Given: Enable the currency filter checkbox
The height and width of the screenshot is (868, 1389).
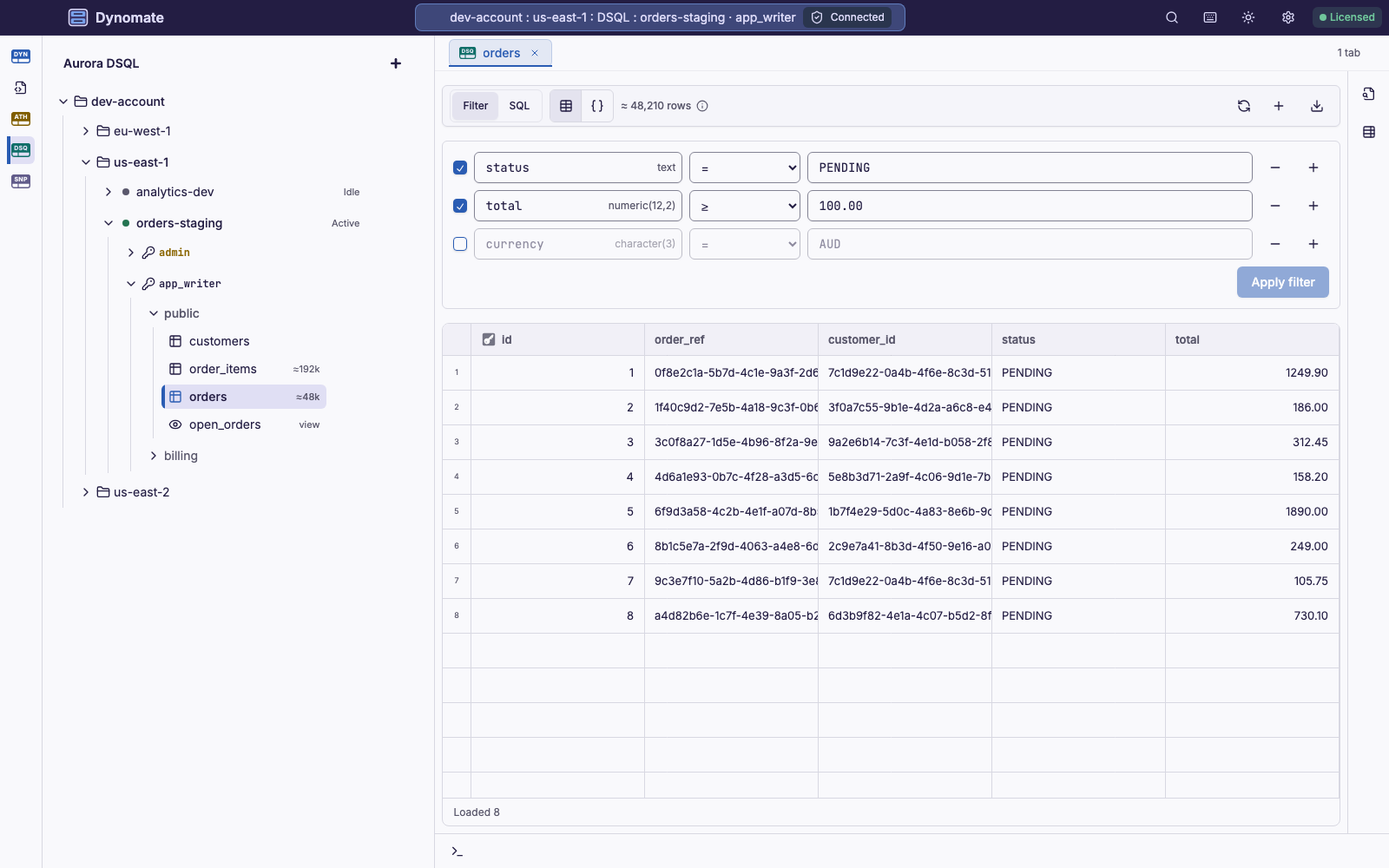Looking at the screenshot, I should 460,244.
